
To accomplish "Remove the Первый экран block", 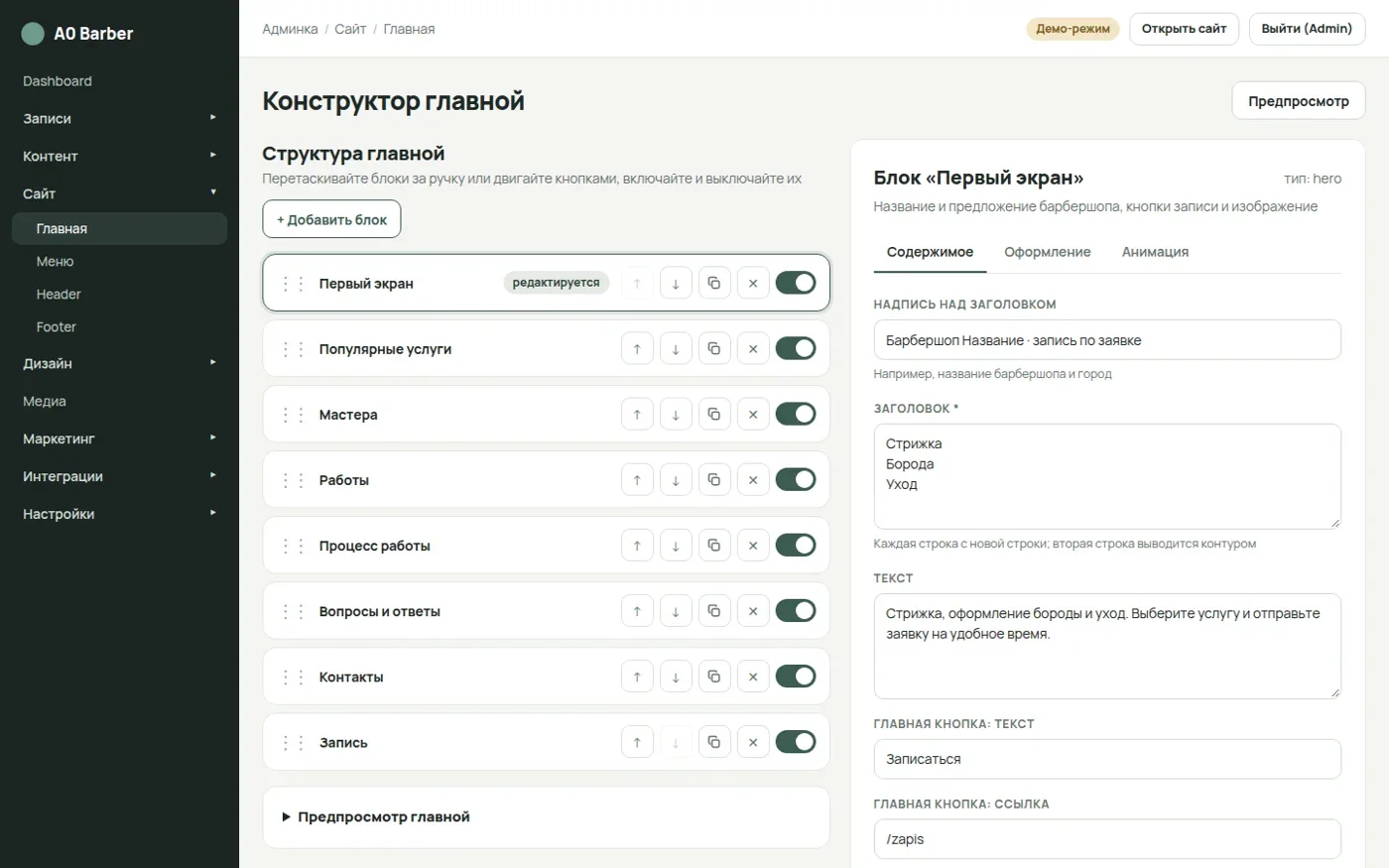I will point(753,284).
